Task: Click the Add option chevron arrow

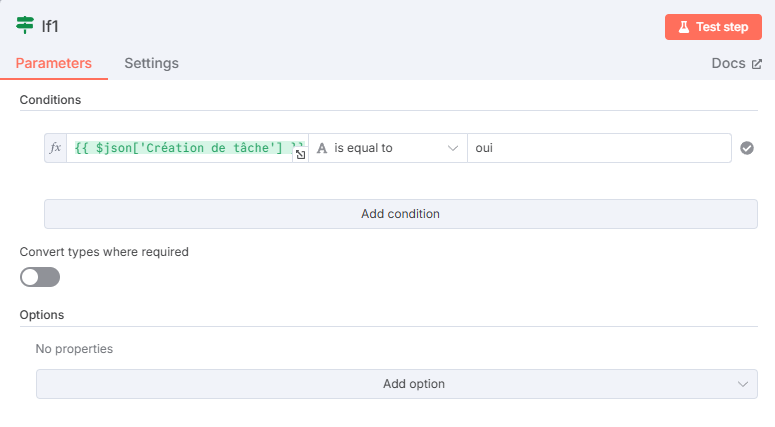Action: (x=742, y=384)
